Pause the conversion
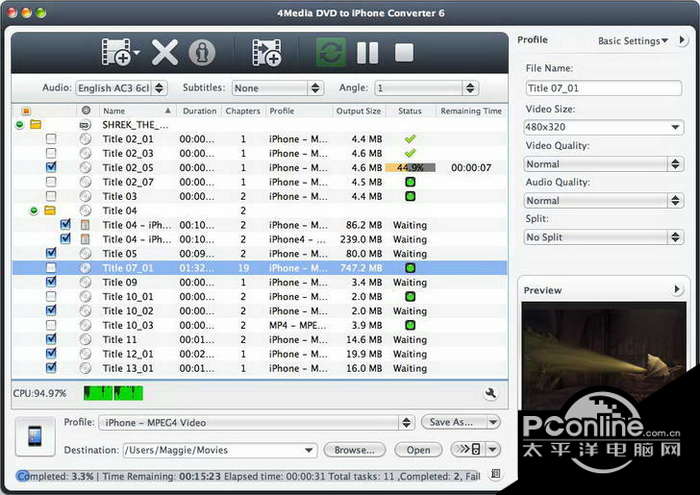The width and height of the screenshot is (700, 495). coord(367,53)
